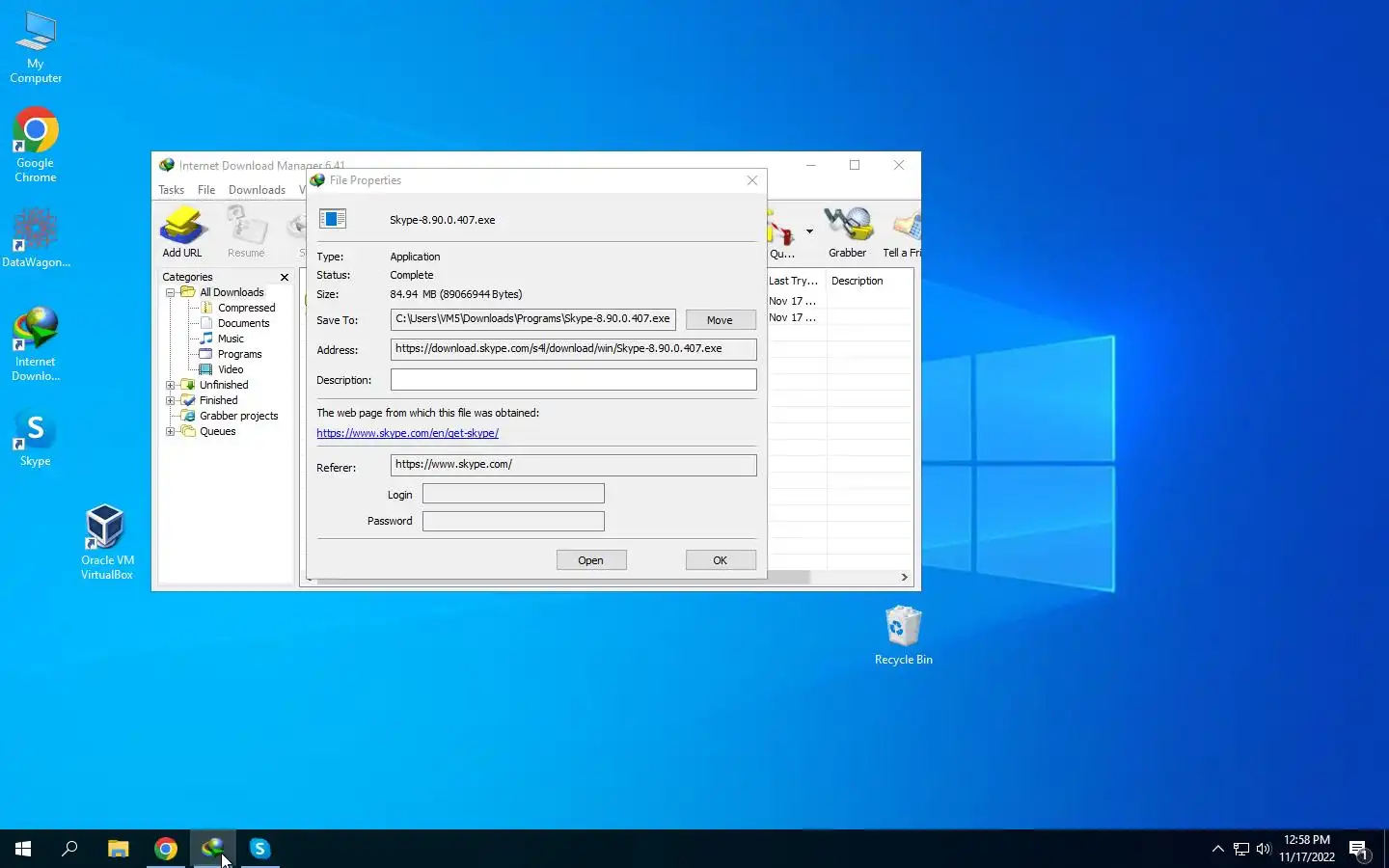Click the Last Try column header
This screenshot has height=868, width=1389.
[x=796, y=281]
